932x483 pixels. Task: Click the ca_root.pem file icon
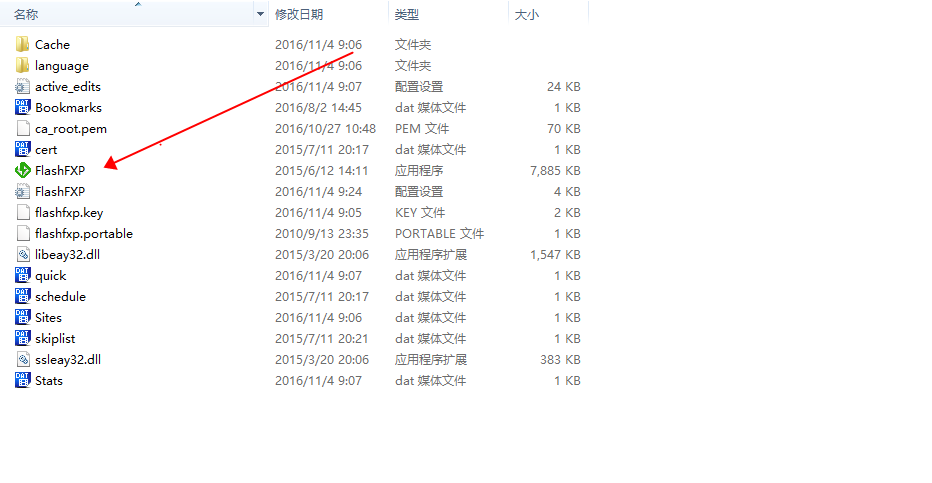click(x=23, y=128)
